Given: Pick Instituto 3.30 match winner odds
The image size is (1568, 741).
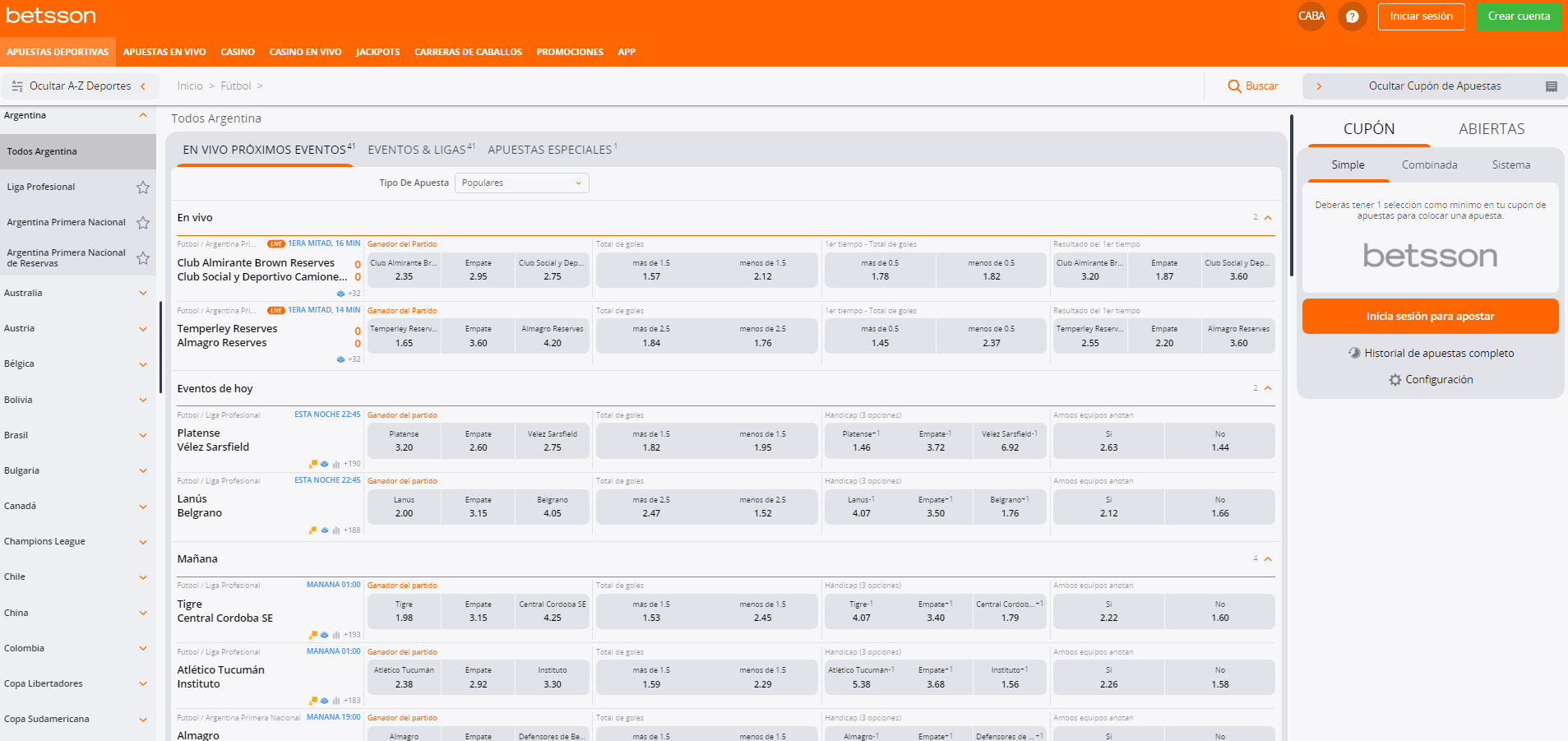Looking at the screenshot, I should pos(553,677).
